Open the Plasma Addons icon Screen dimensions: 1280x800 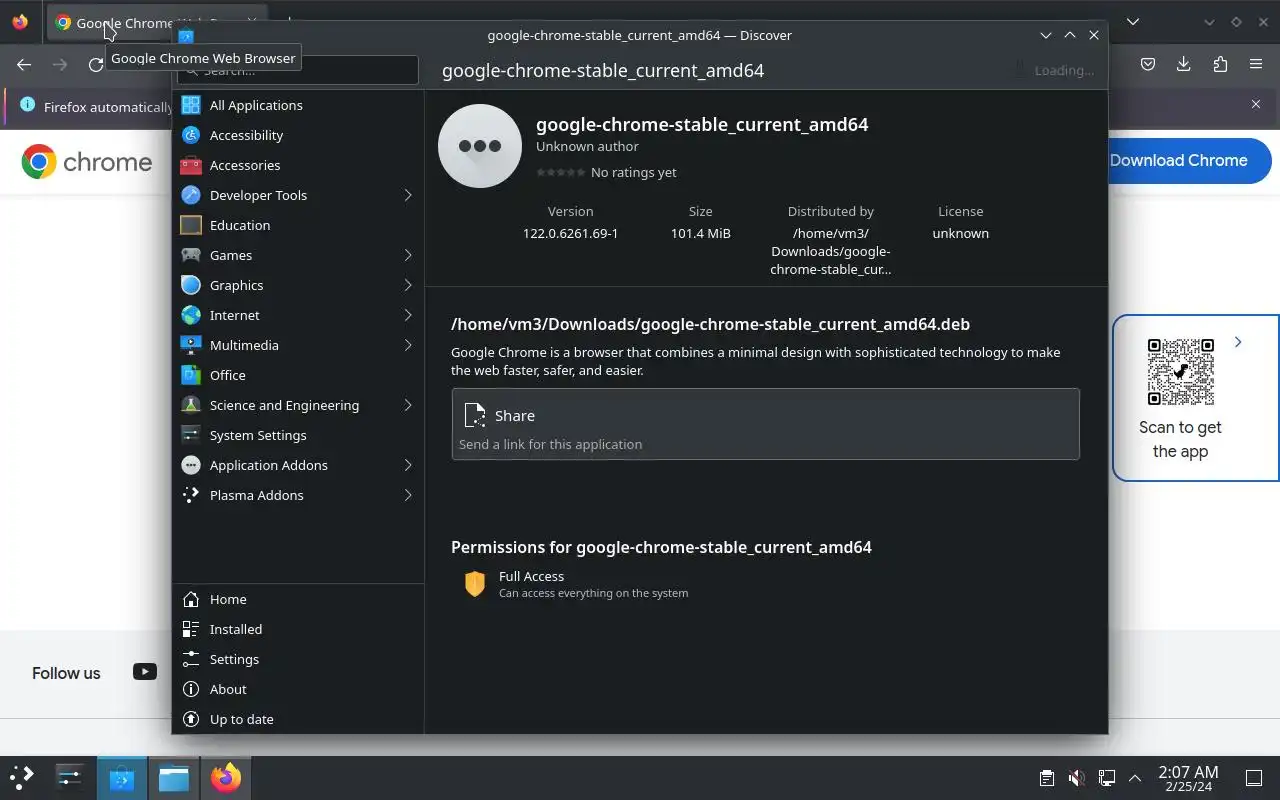click(x=191, y=495)
